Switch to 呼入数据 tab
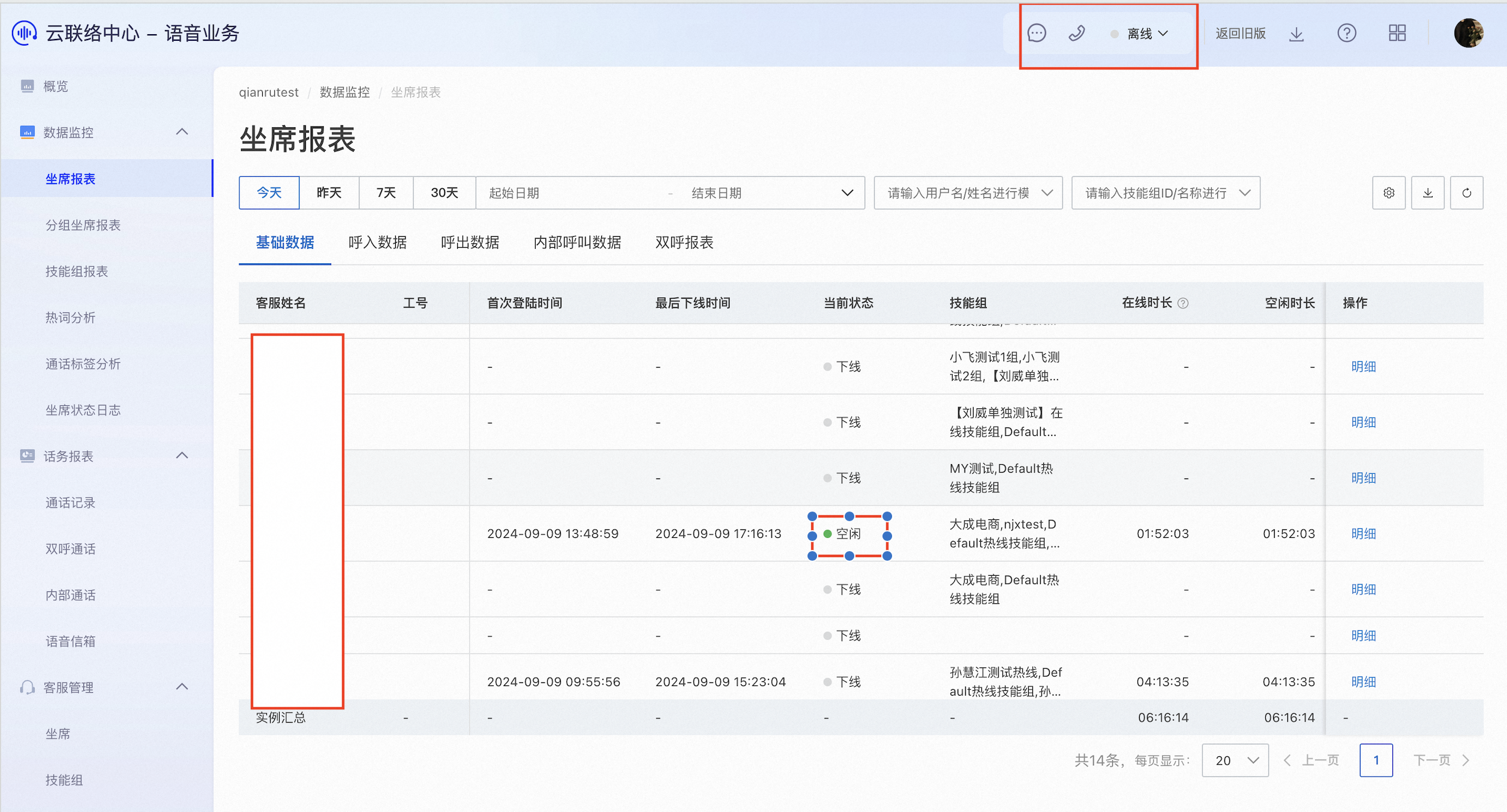The width and height of the screenshot is (1507, 812). 377,242
